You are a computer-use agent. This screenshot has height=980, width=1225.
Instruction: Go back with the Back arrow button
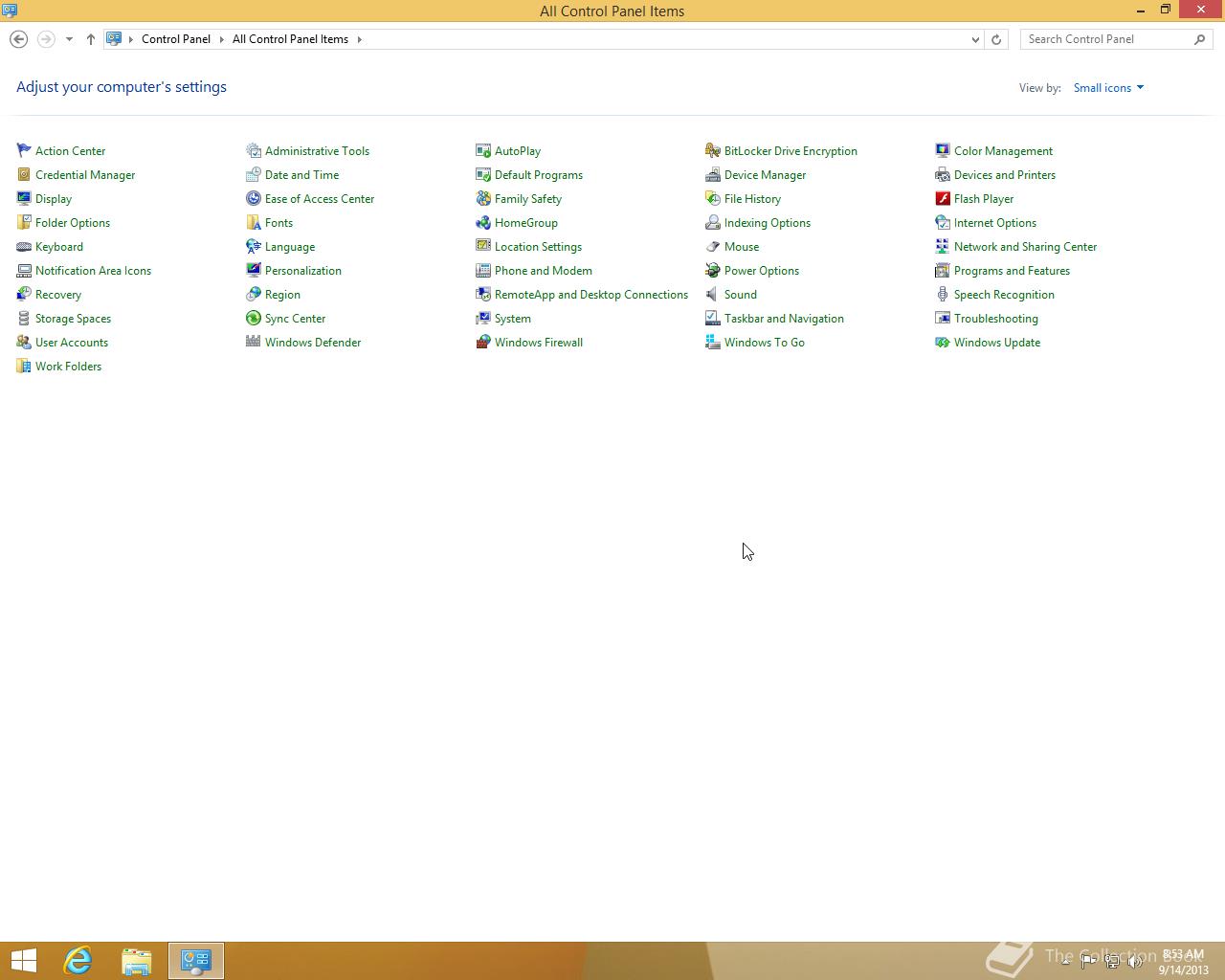pyautogui.click(x=18, y=39)
